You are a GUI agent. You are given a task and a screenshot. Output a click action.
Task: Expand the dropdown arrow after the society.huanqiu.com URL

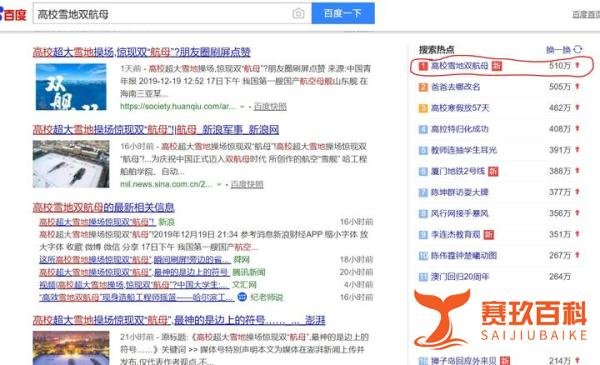coord(242,107)
